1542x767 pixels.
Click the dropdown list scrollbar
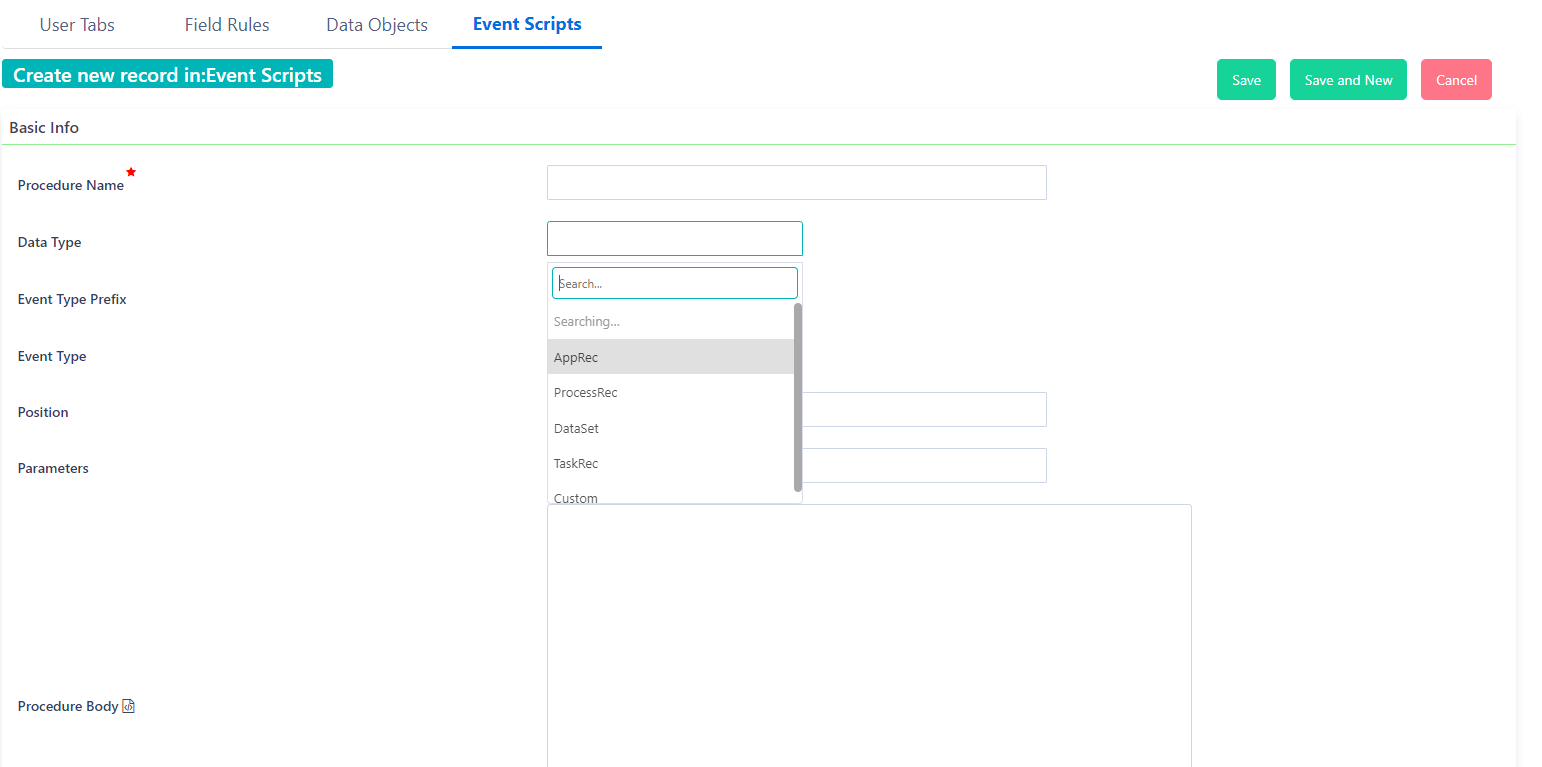(796, 400)
